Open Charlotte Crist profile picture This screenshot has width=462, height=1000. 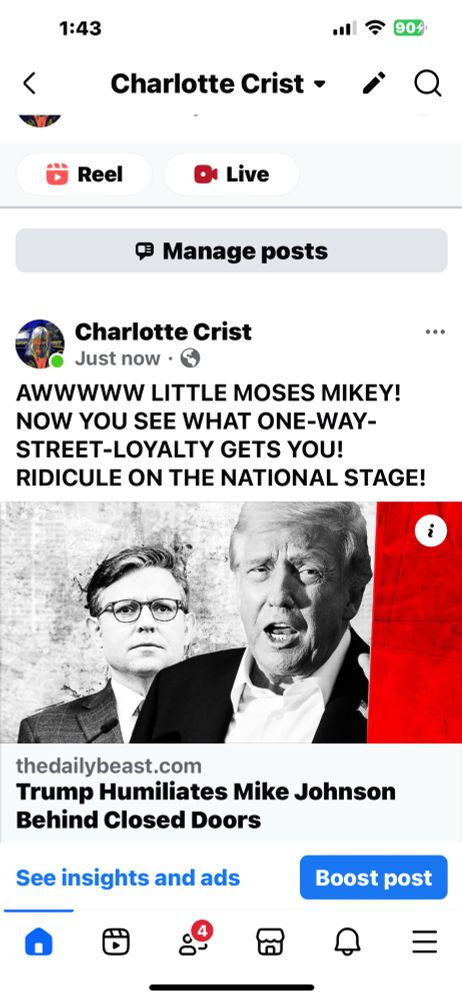point(40,344)
